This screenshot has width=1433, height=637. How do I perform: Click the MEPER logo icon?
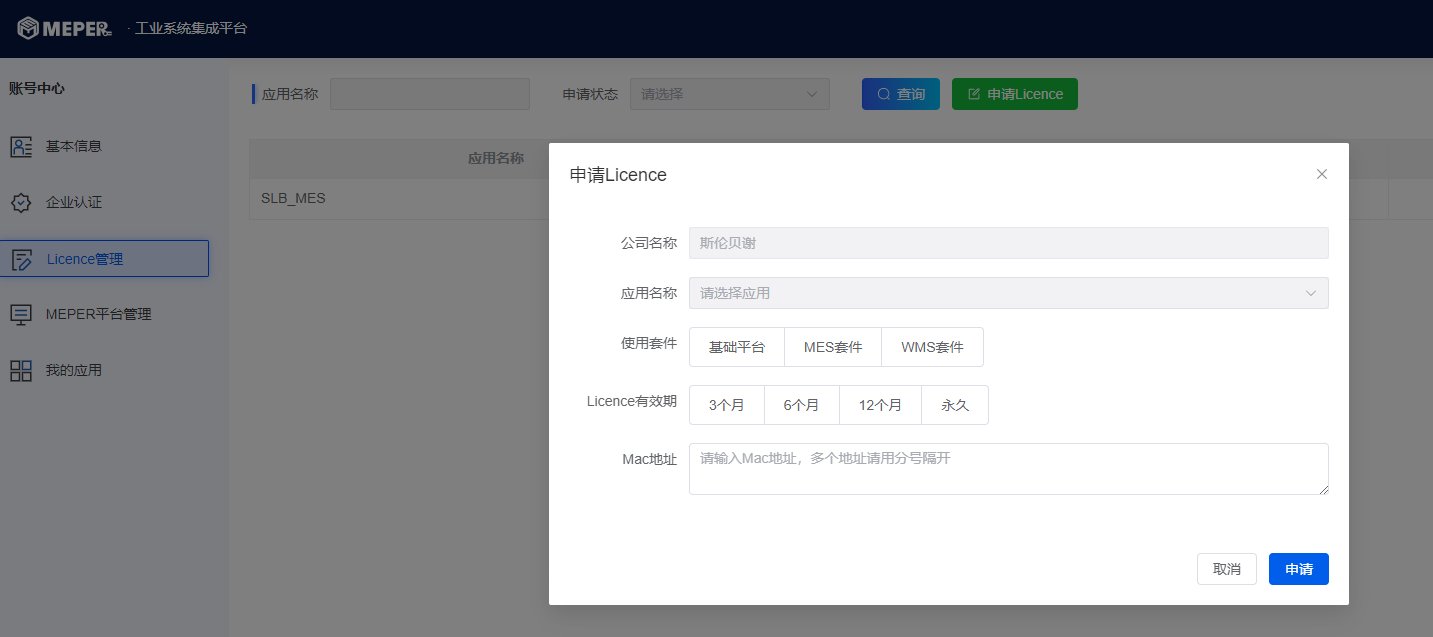point(29,28)
